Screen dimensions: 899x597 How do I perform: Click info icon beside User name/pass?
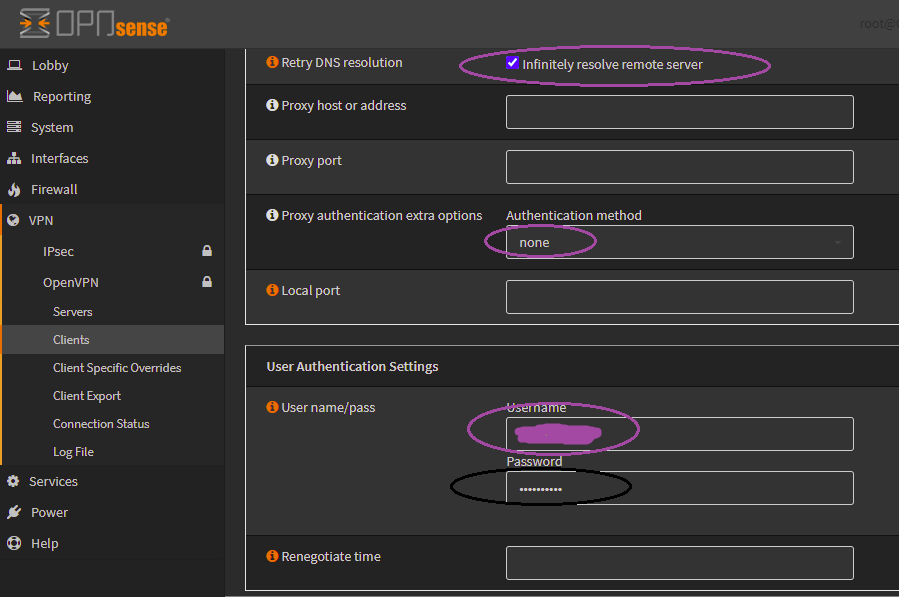click(x=272, y=407)
